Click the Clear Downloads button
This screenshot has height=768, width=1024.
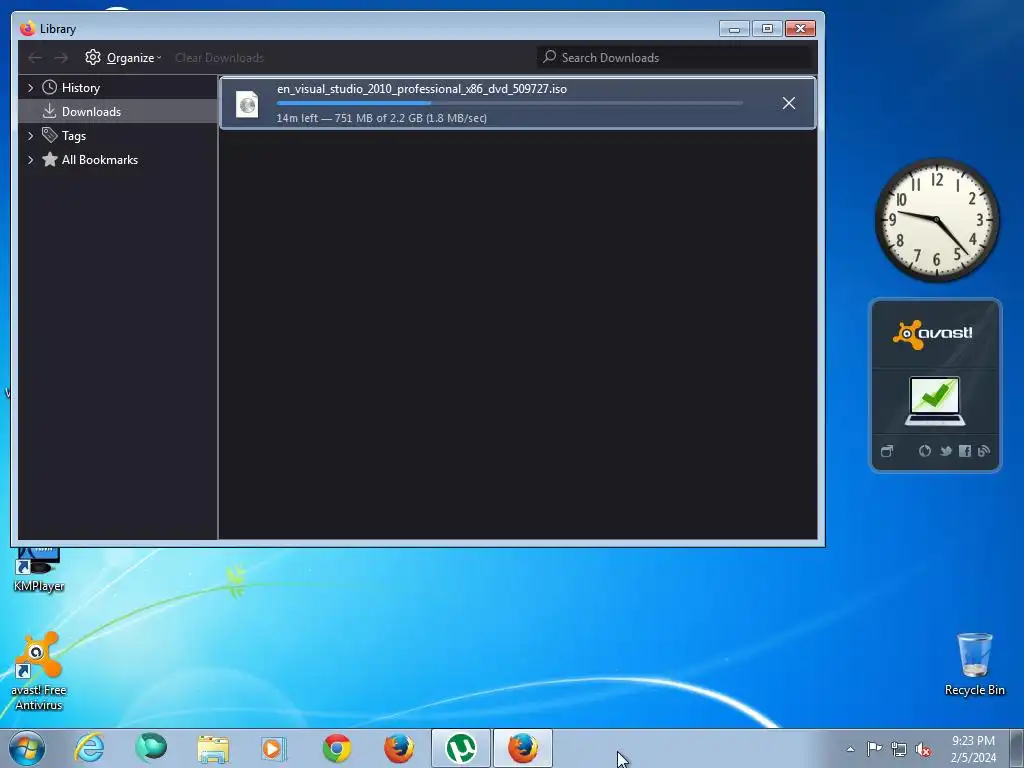coord(219,57)
